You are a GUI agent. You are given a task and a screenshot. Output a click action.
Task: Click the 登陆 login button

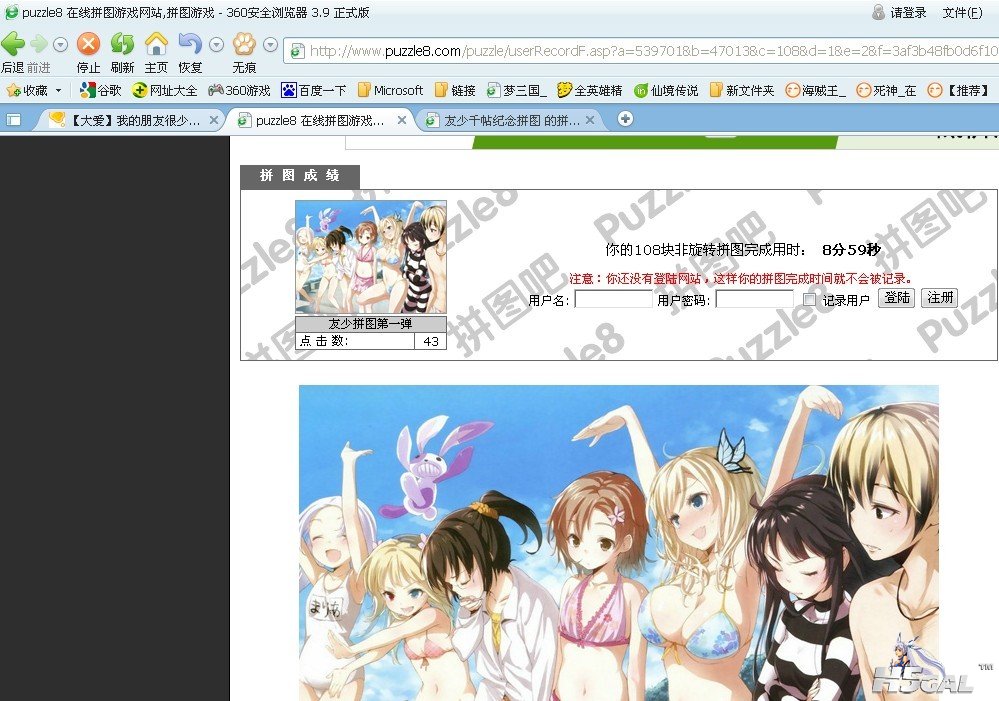pyautogui.click(x=896, y=298)
